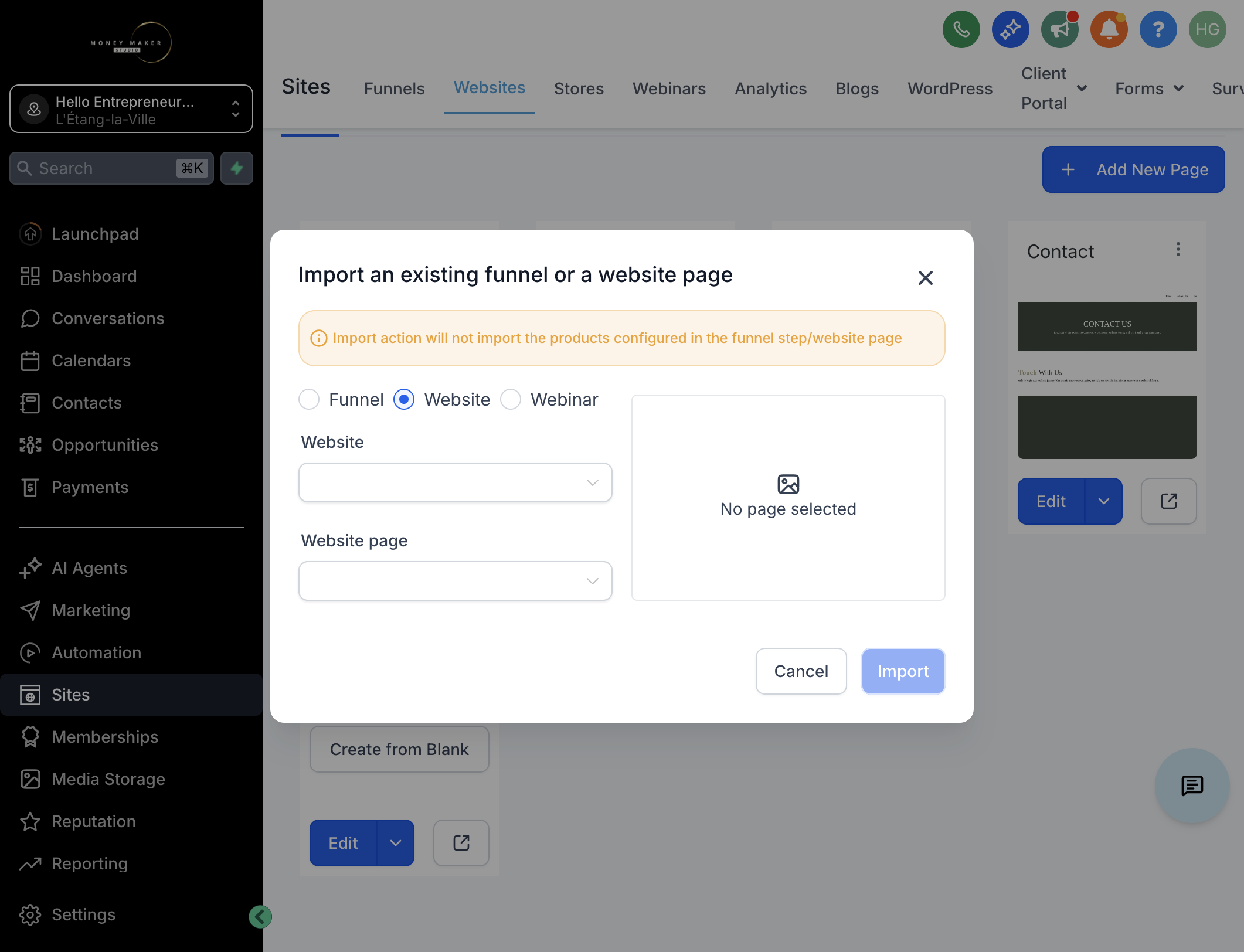Click the green phone dialer icon
Screen dimensions: 1244x952
click(961, 29)
